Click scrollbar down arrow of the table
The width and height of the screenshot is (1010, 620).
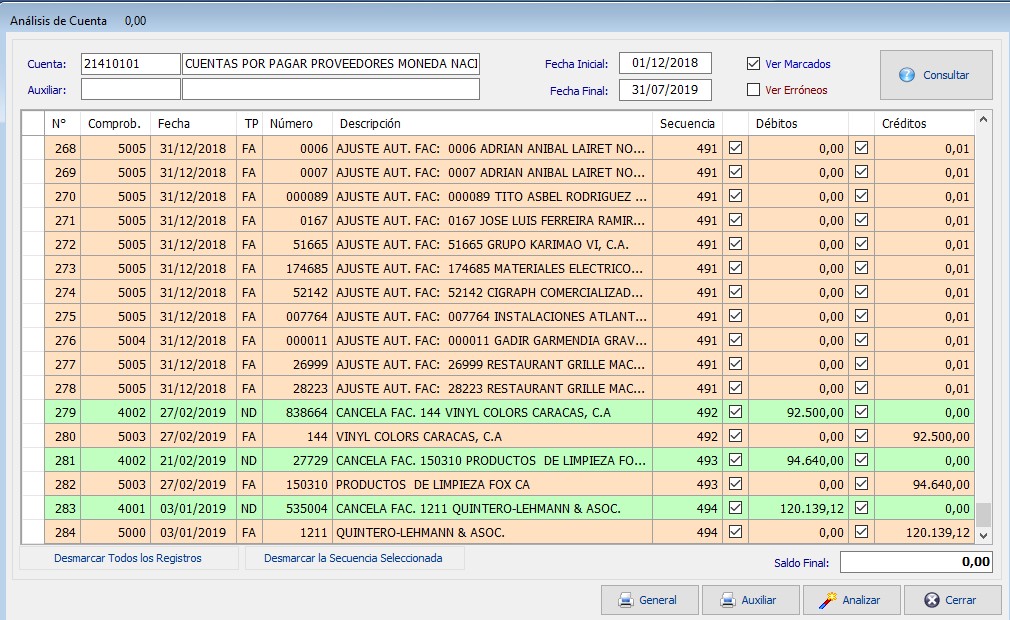coord(983,535)
